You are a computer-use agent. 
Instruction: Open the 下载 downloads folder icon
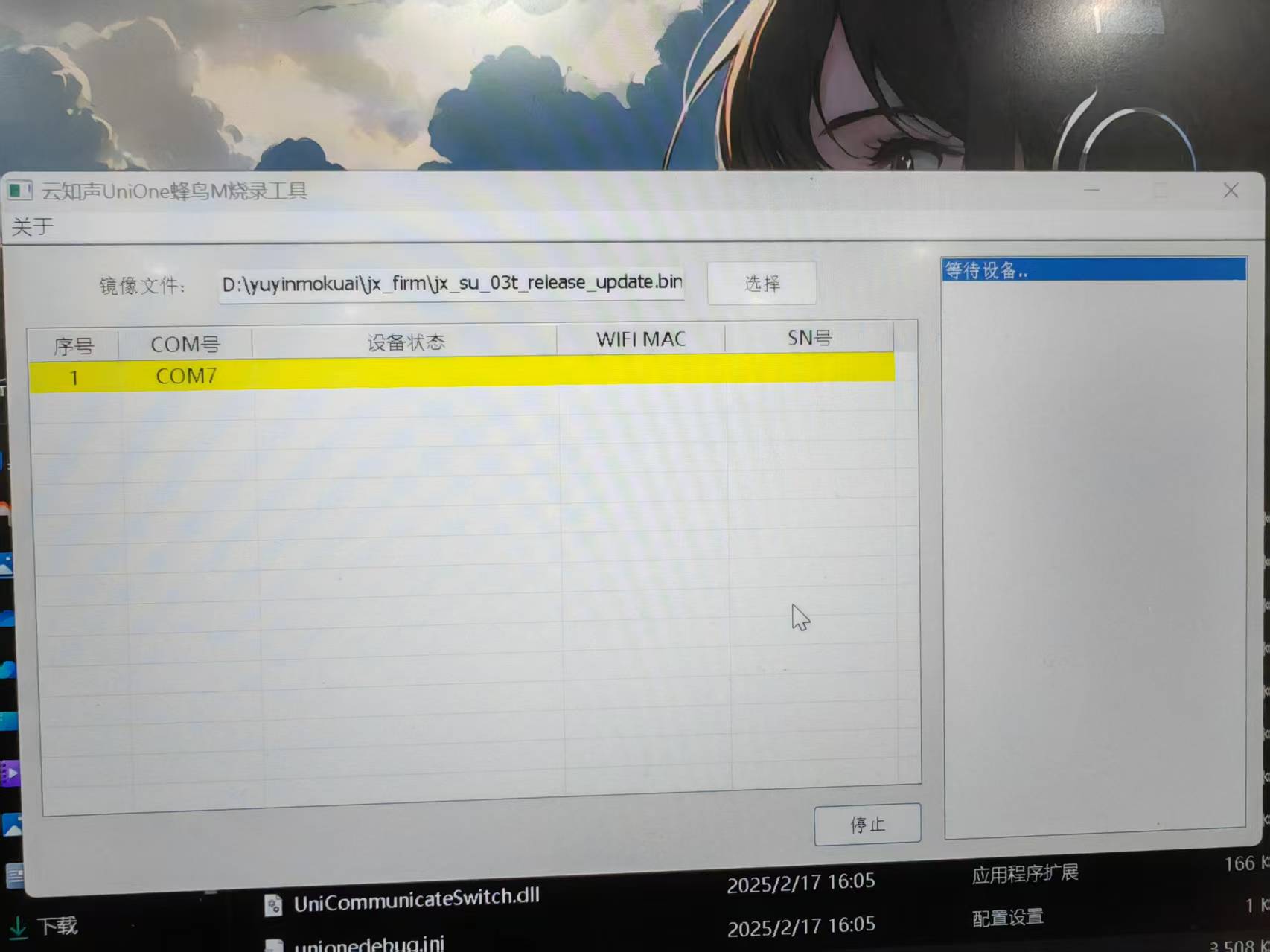pyautogui.click(x=18, y=927)
